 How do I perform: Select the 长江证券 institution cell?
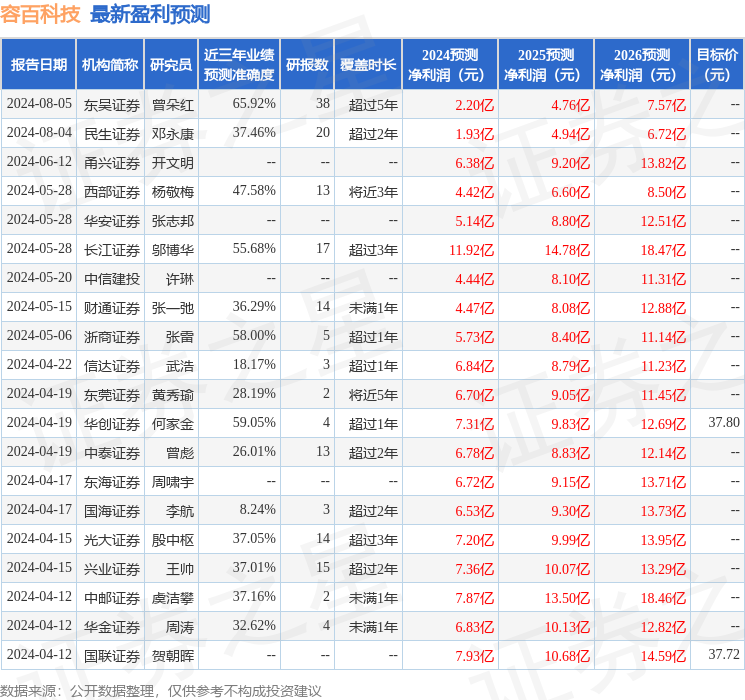(x=112, y=249)
